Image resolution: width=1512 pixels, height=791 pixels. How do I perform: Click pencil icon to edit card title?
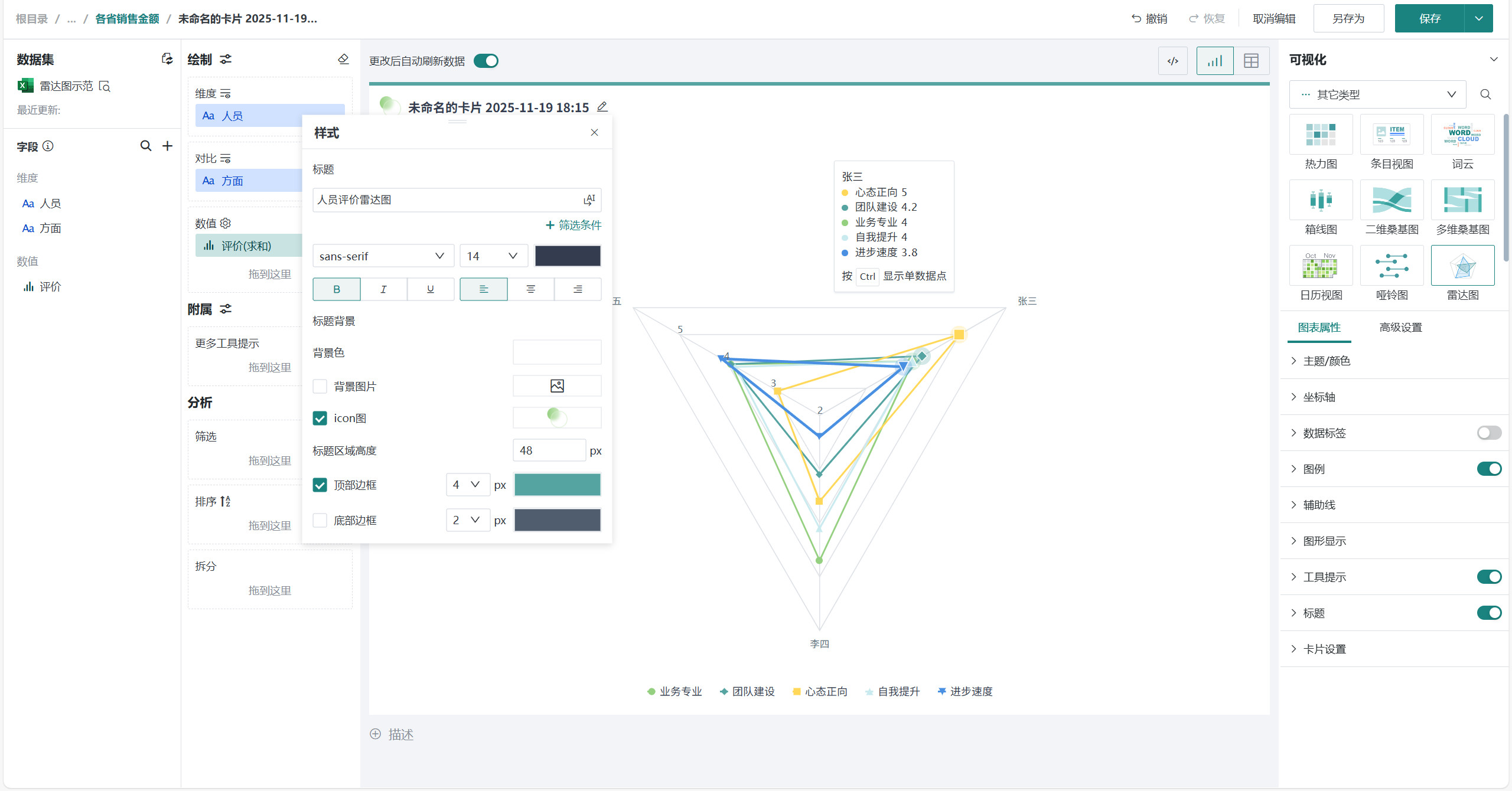pos(602,107)
